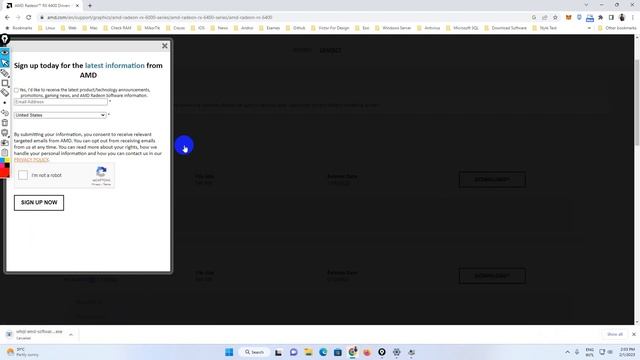
Task: Click the page vertical scrollbar
Action: [x=637, y=102]
